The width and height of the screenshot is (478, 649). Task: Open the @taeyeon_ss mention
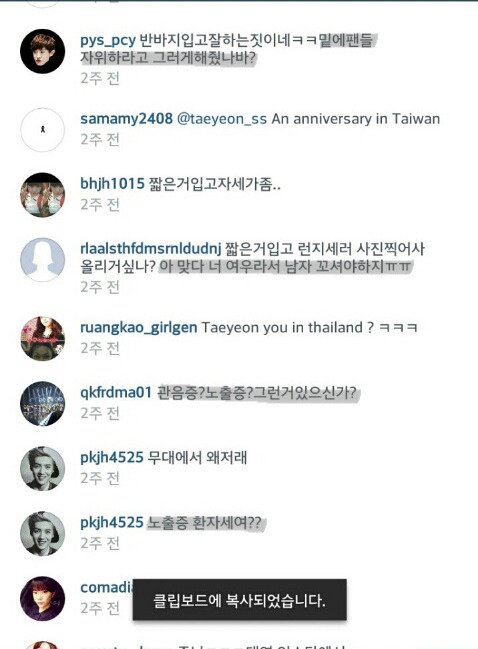[x=222, y=119]
